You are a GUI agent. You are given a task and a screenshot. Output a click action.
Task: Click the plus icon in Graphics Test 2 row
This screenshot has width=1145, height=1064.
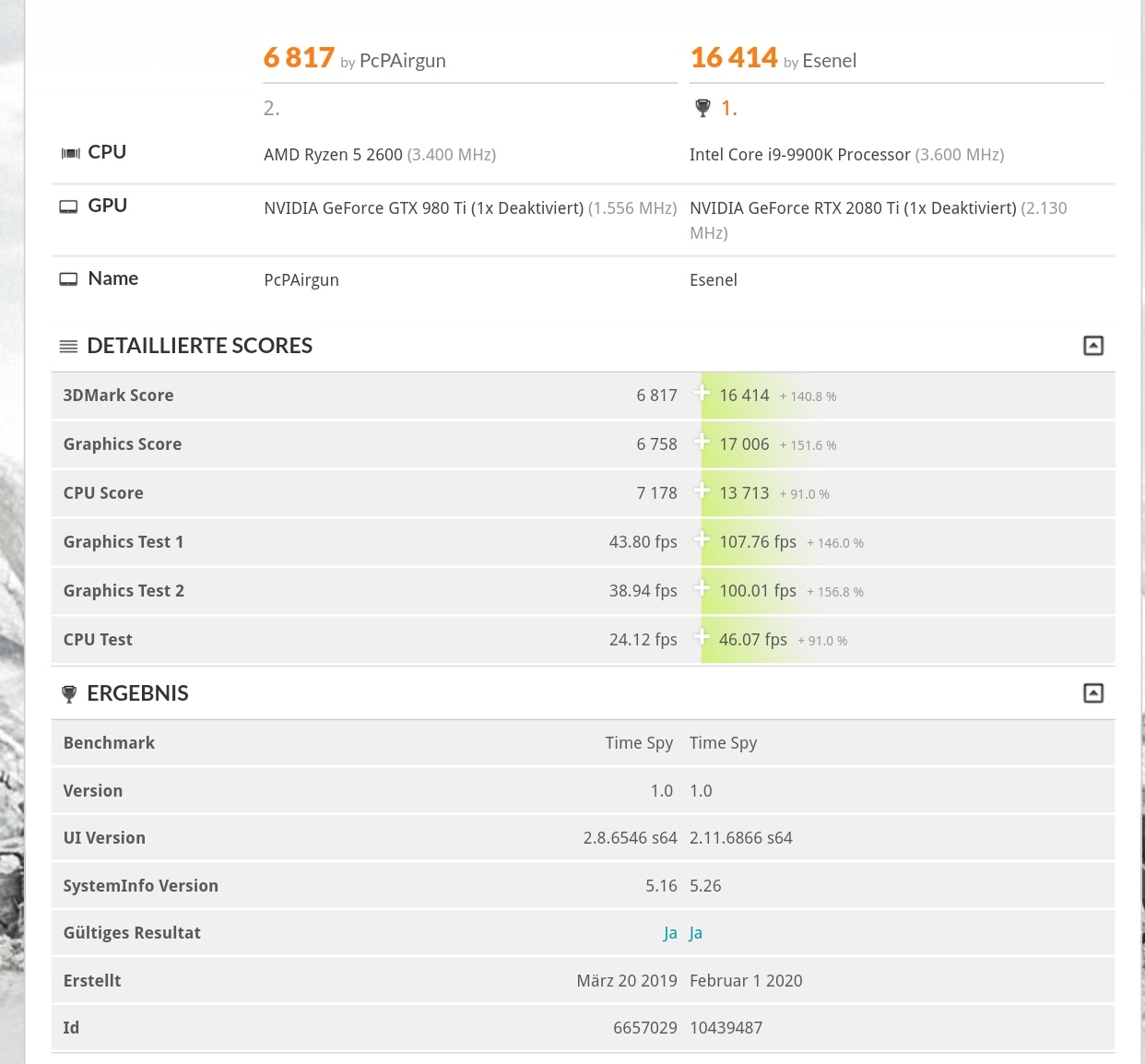(x=702, y=588)
